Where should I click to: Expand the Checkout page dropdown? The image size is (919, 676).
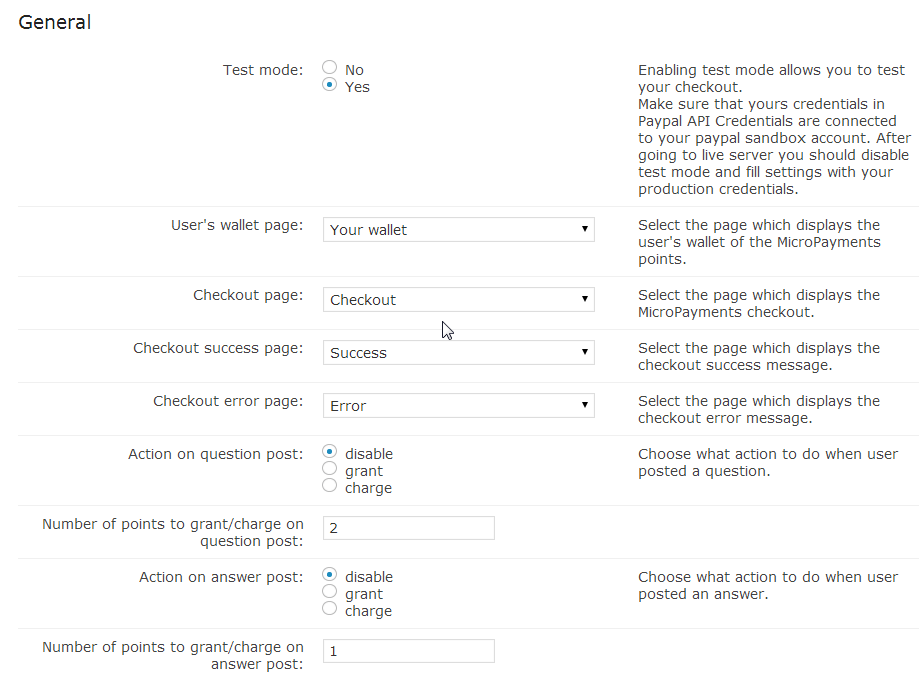[x=458, y=300]
